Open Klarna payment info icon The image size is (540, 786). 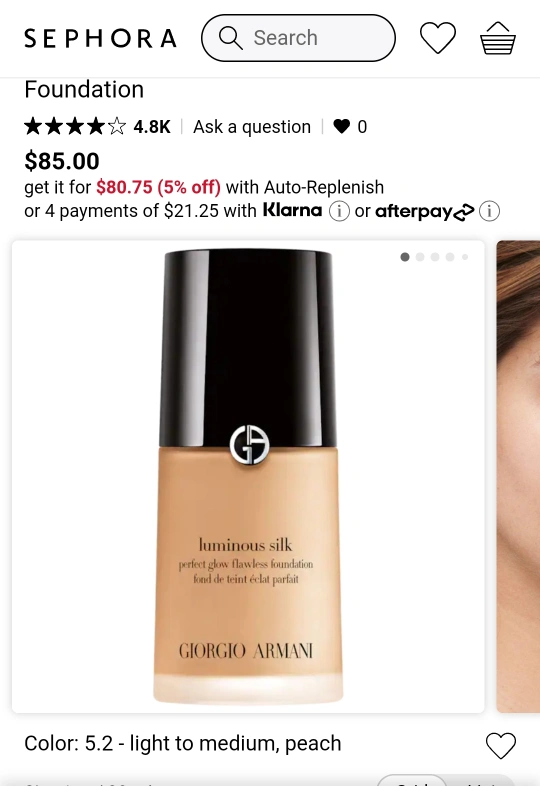click(x=339, y=211)
